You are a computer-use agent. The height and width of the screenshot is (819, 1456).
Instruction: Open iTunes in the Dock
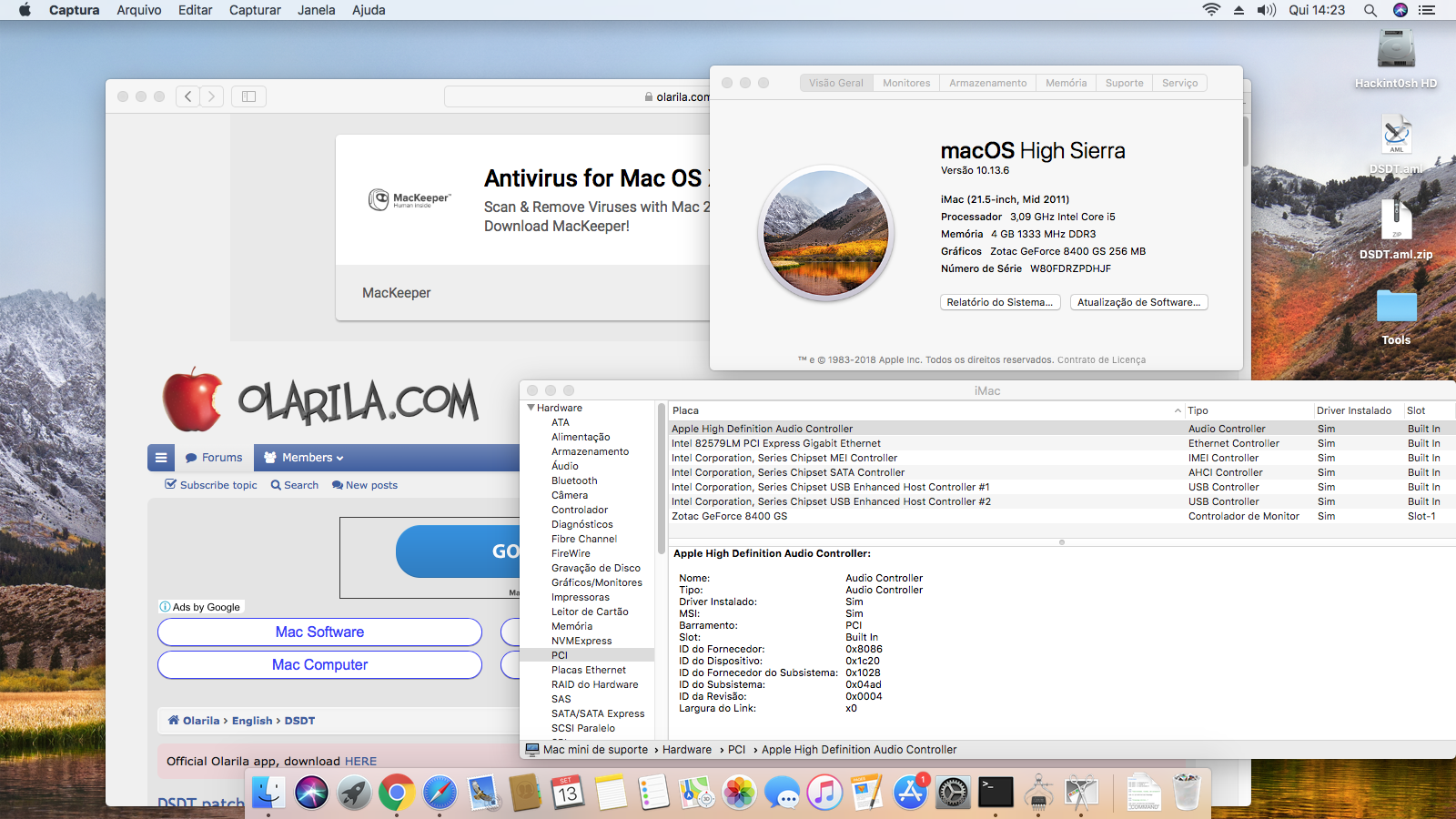click(x=825, y=793)
